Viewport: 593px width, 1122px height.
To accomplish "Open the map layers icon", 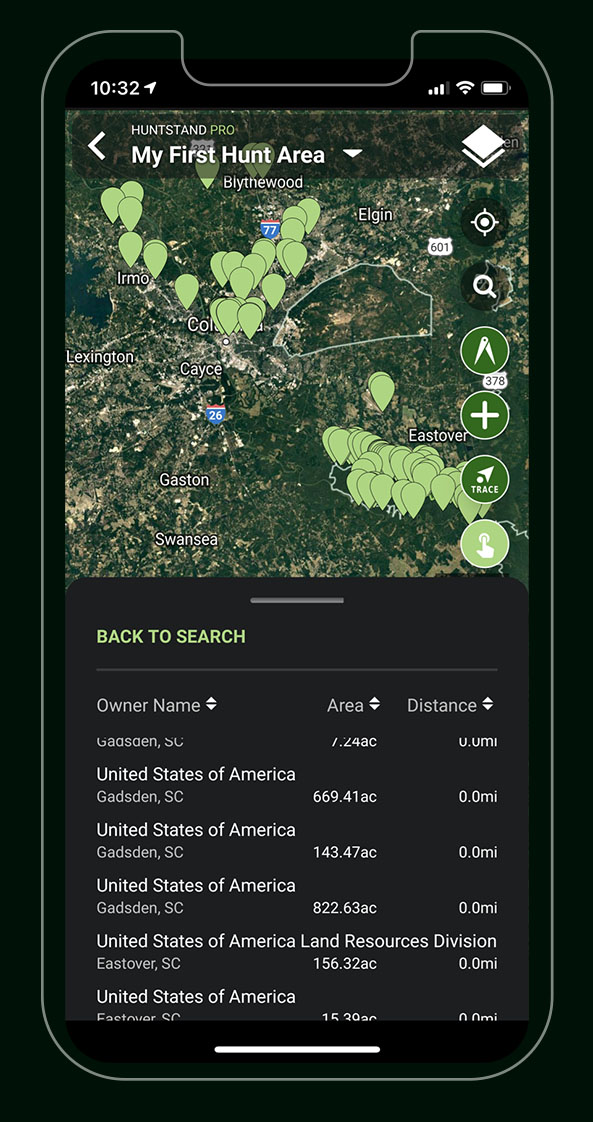I will click(484, 147).
